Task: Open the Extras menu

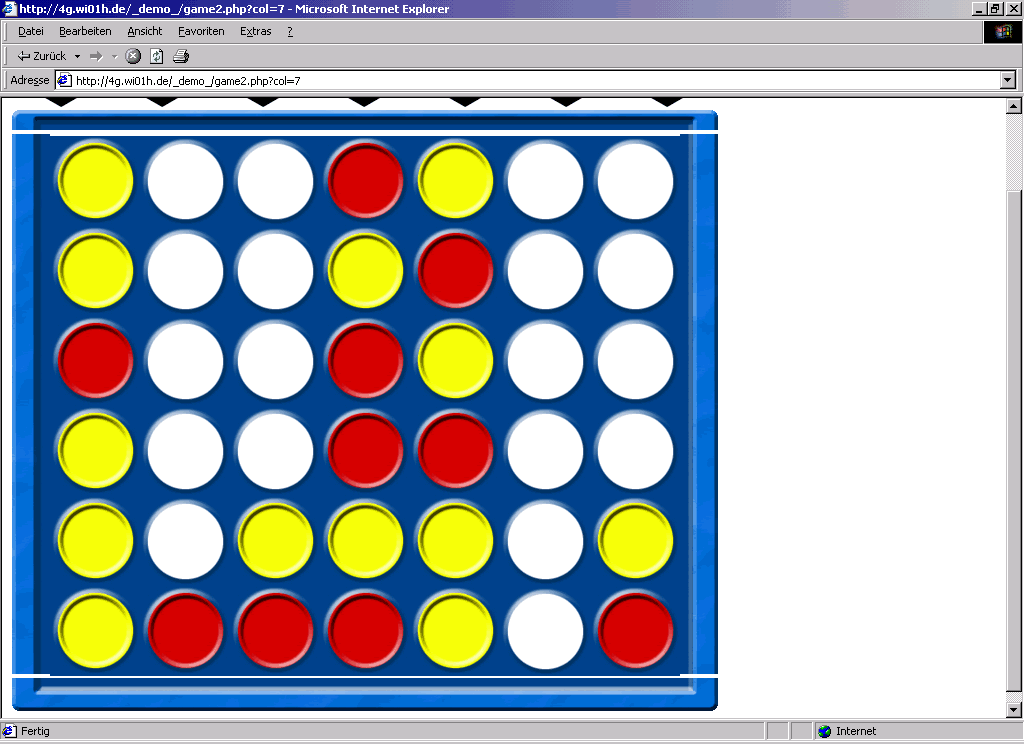Action: click(x=255, y=31)
